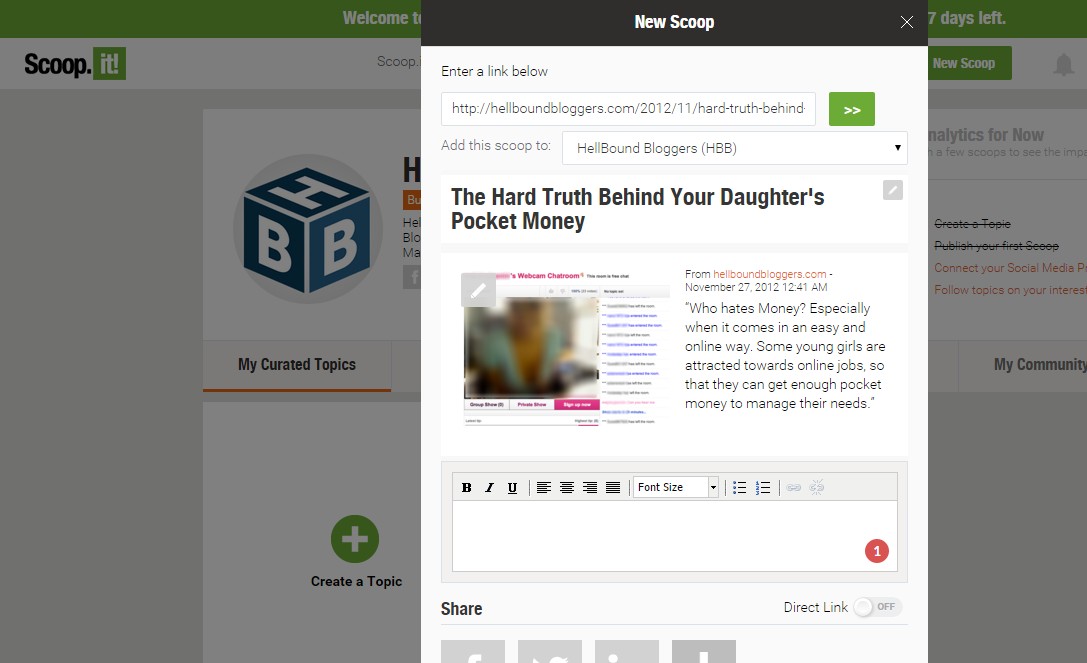Click the link URL input field
This screenshot has width=1087, height=663.
click(628, 109)
